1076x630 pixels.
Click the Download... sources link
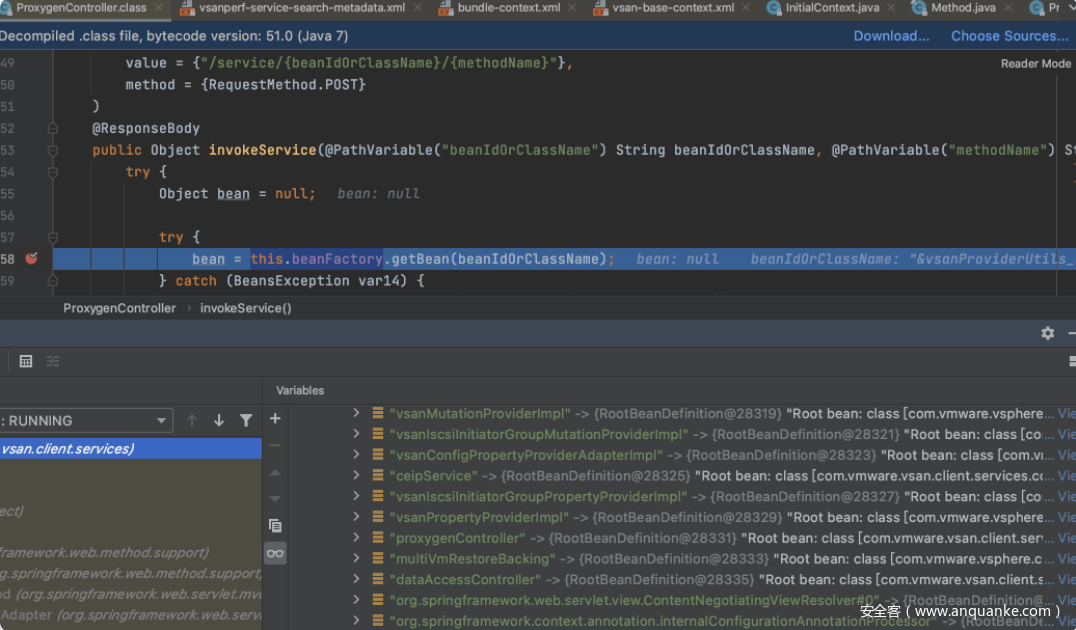click(891, 36)
